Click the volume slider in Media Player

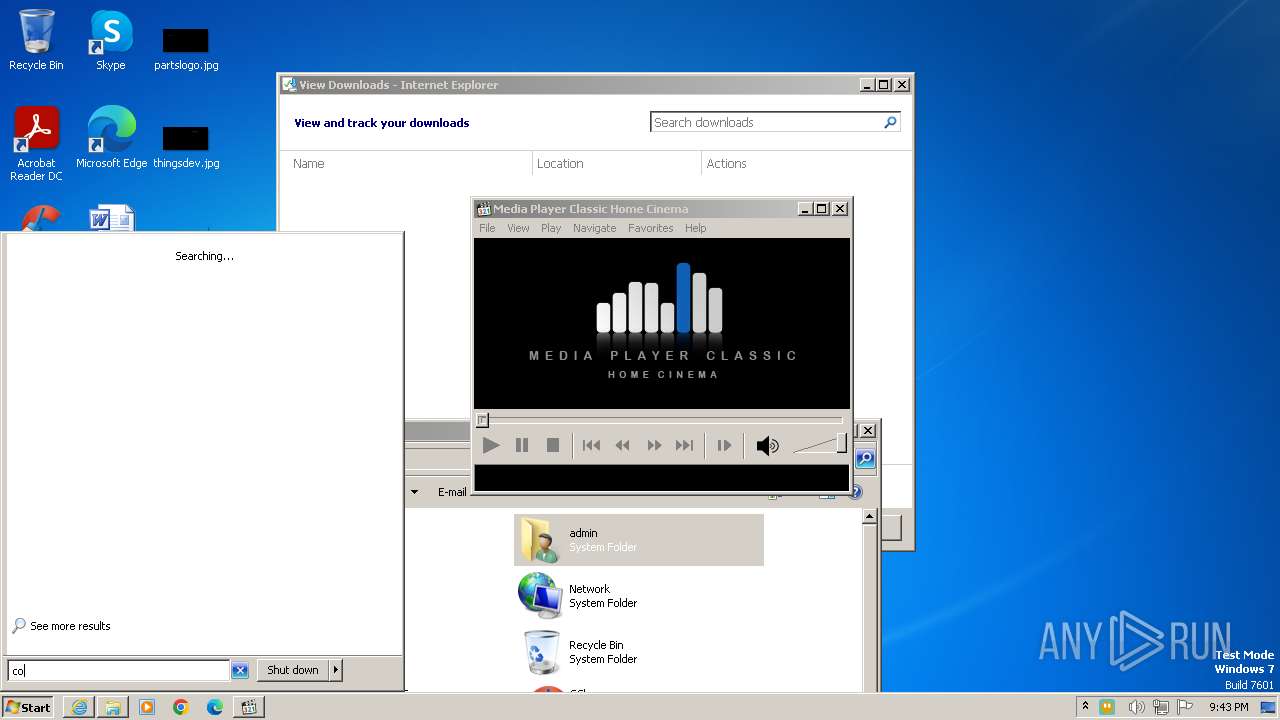click(x=820, y=444)
